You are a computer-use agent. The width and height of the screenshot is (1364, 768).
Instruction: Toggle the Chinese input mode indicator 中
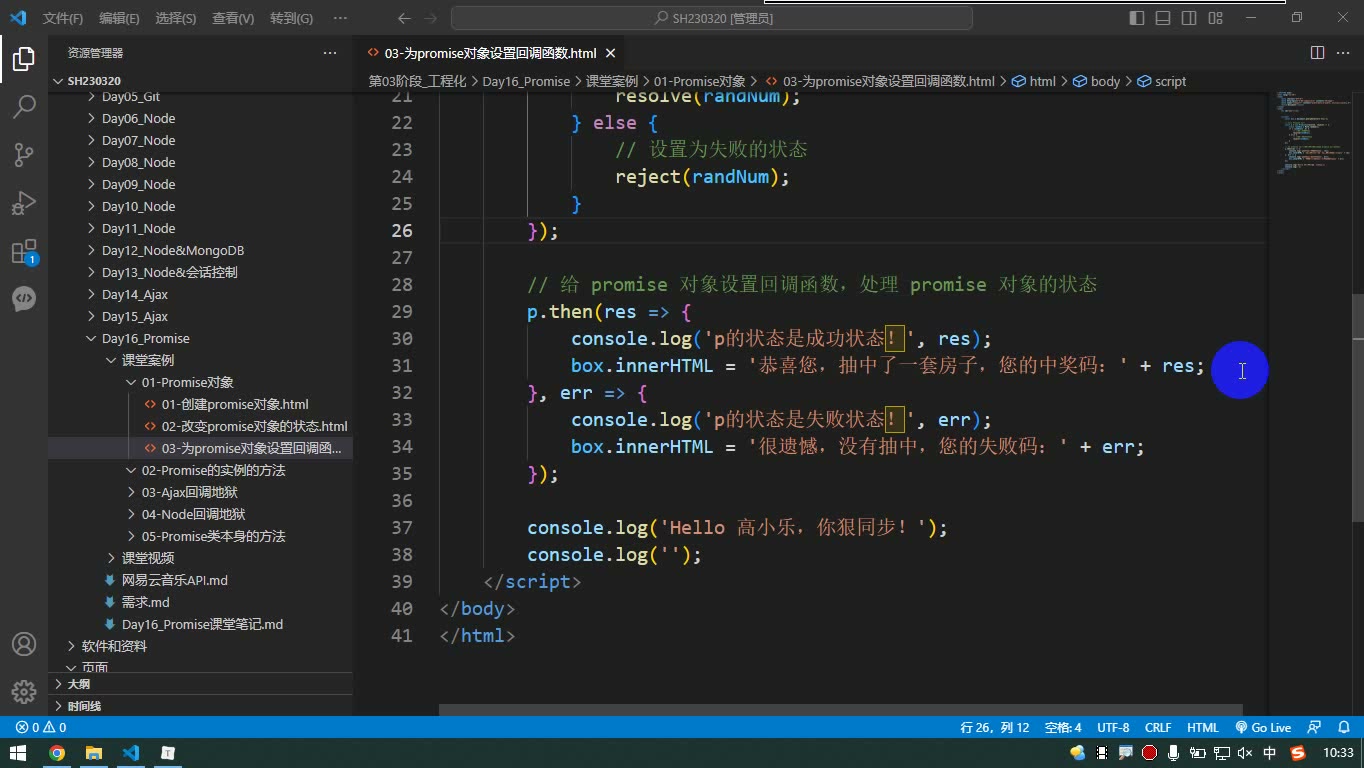1270,753
